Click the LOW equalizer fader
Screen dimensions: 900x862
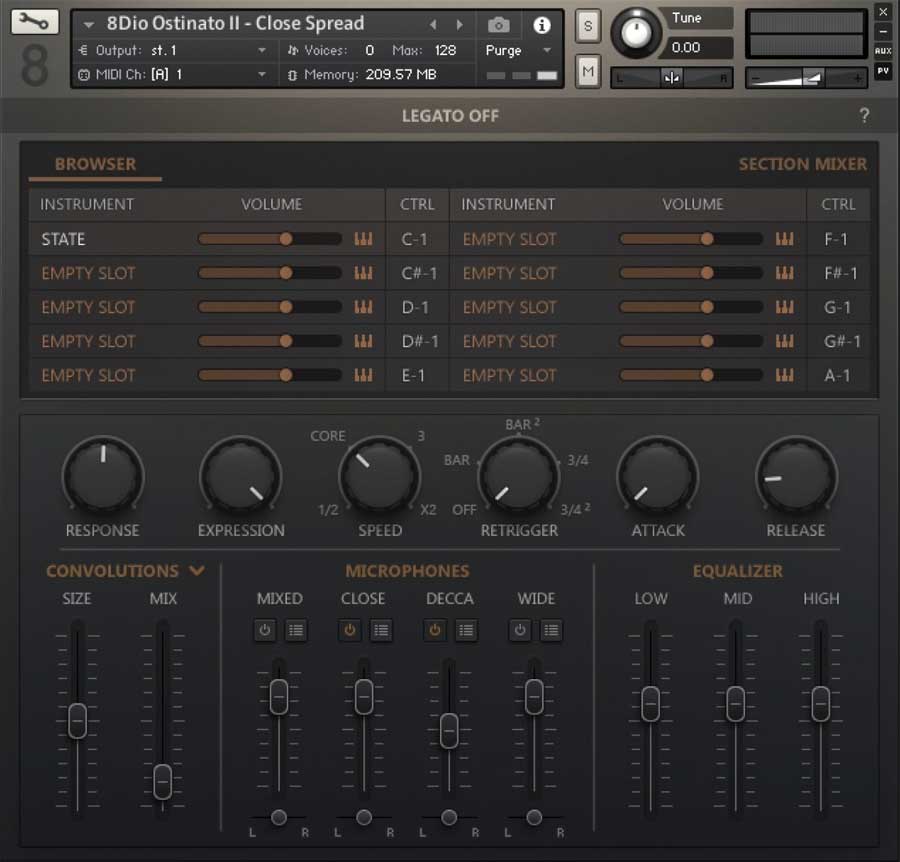[650, 704]
